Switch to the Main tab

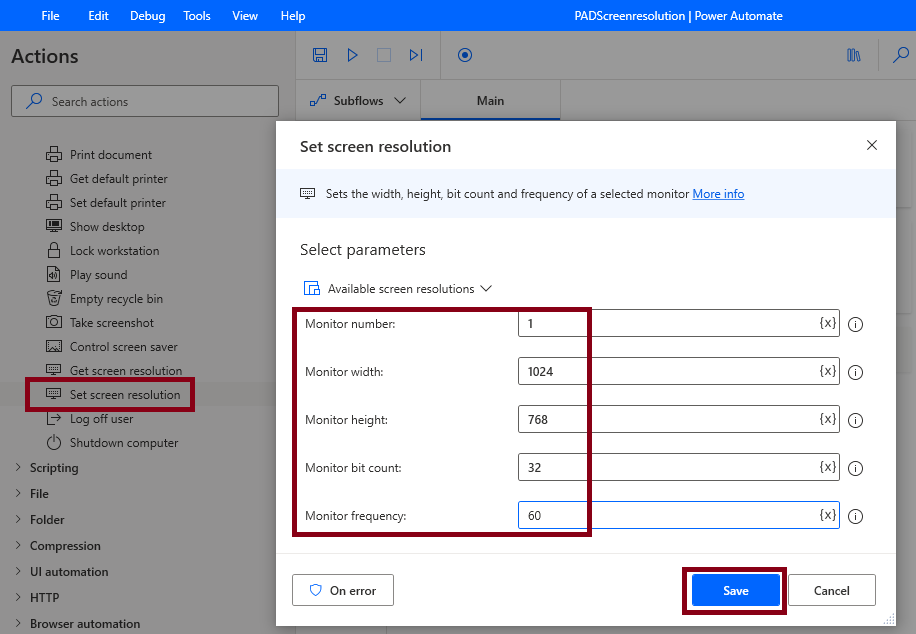point(490,100)
